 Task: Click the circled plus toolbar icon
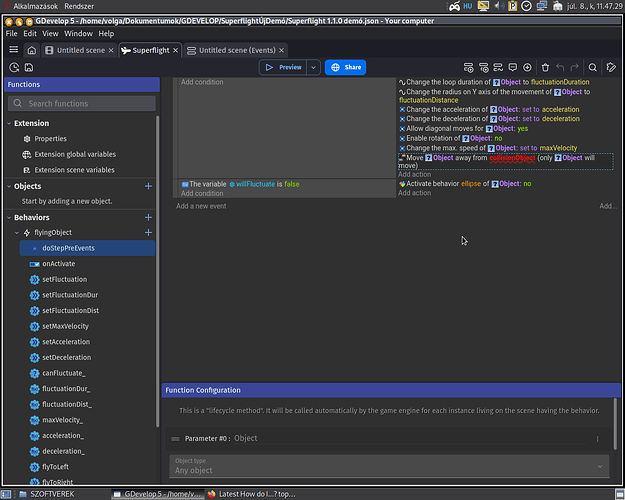527,67
